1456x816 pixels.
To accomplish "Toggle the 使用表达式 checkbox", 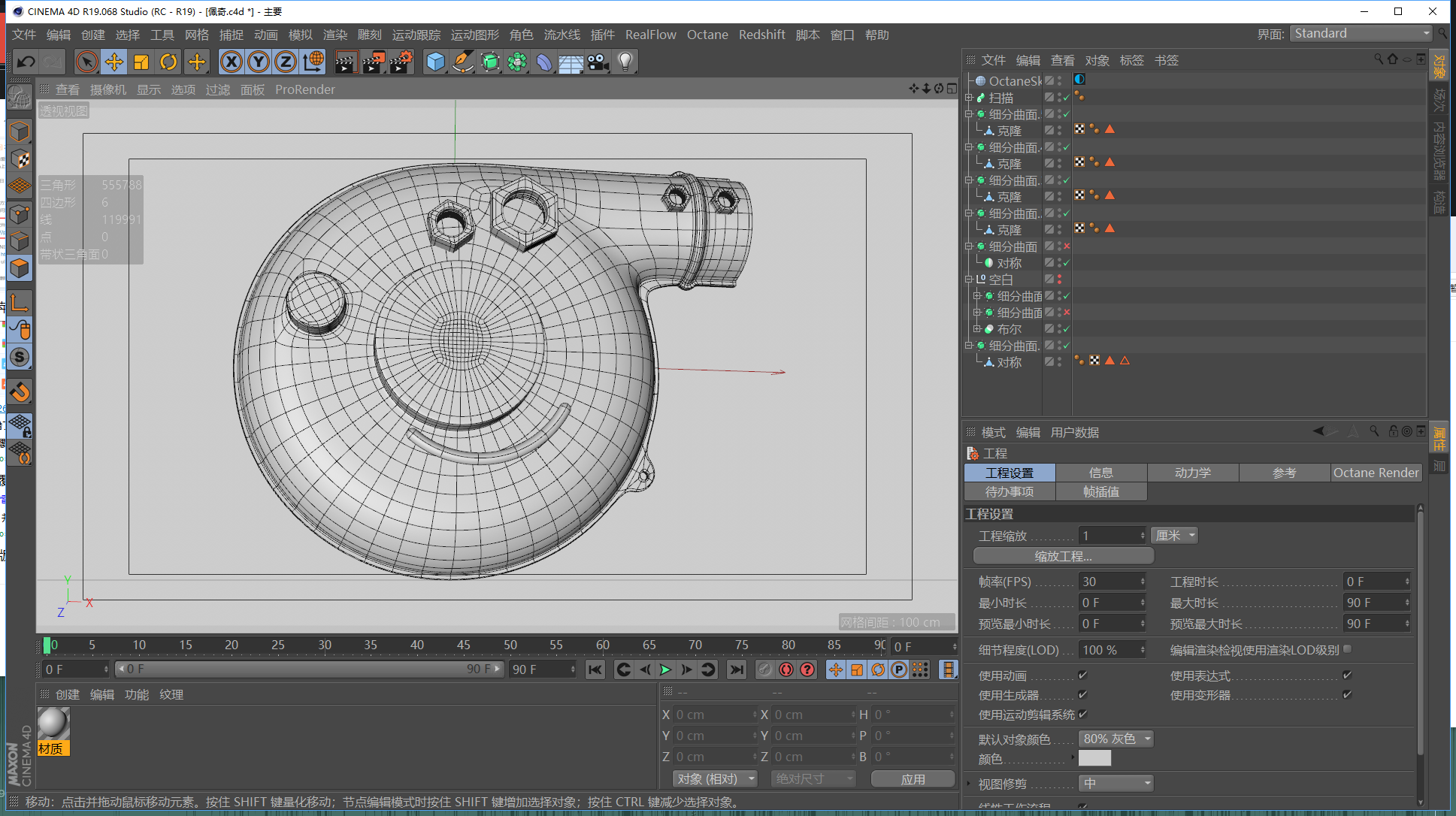I will pyautogui.click(x=1347, y=675).
